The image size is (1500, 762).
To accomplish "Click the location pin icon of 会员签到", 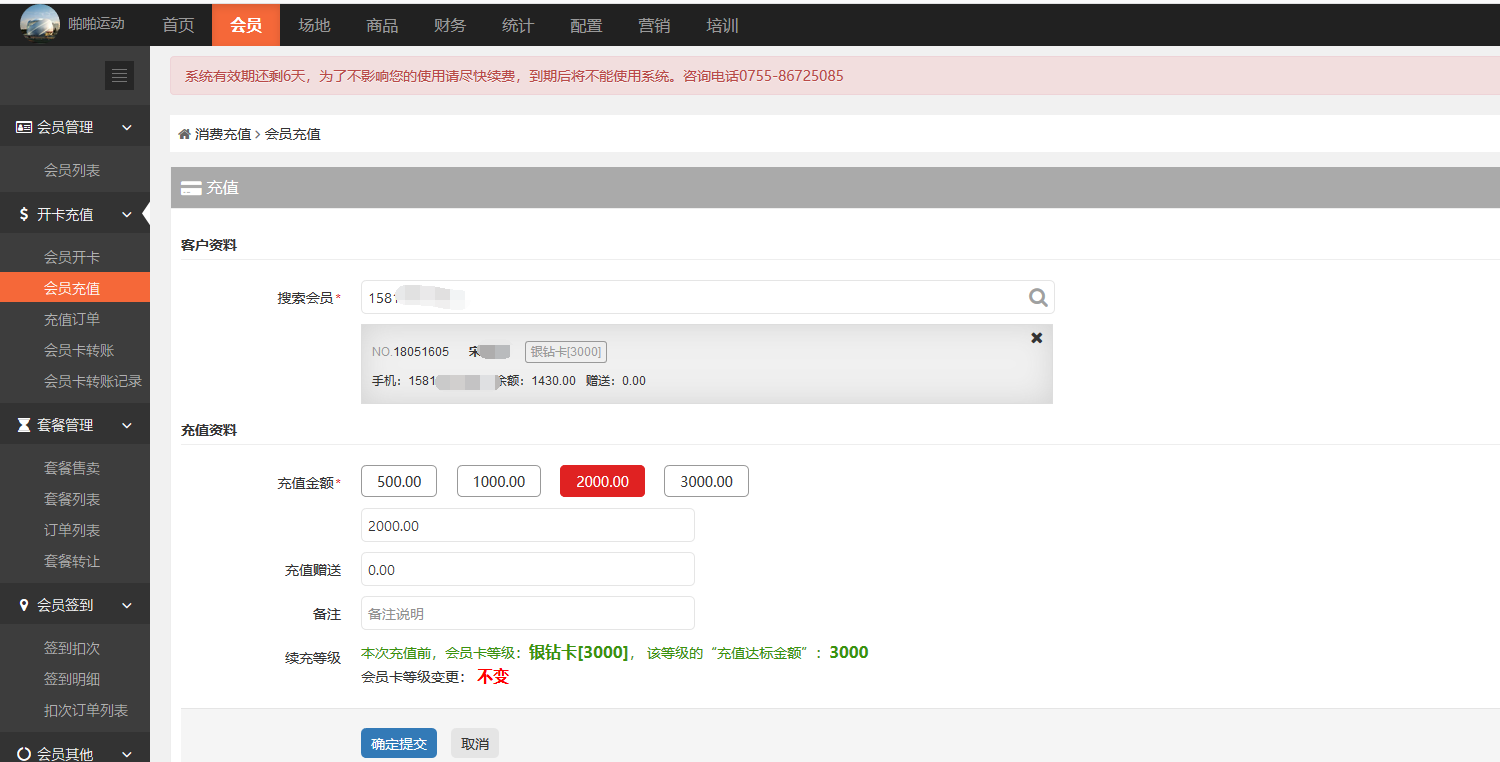I will click(x=24, y=605).
